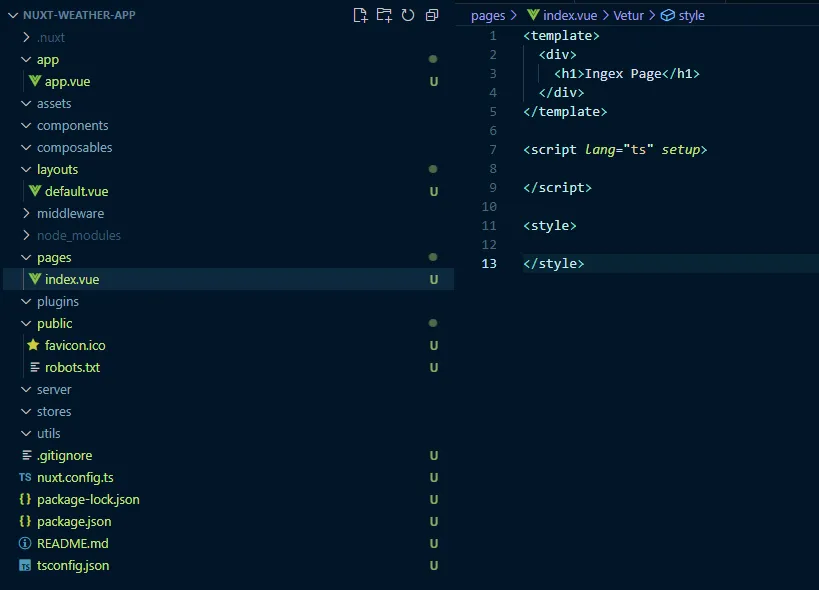Click the info icon beside README.md
Image resolution: width=819 pixels, height=590 pixels.
[25, 543]
